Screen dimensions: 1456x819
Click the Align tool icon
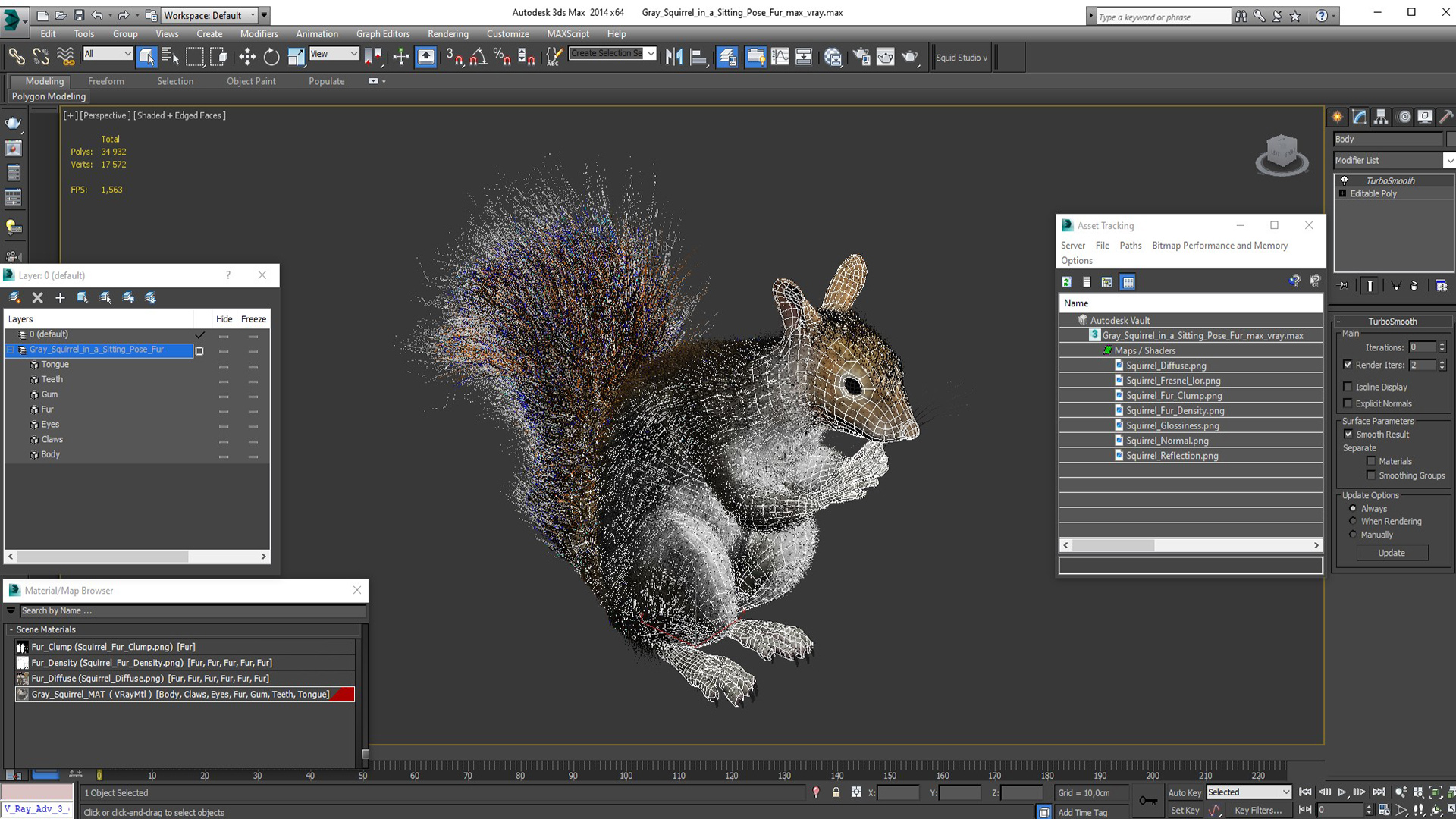[x=698, y=57]
